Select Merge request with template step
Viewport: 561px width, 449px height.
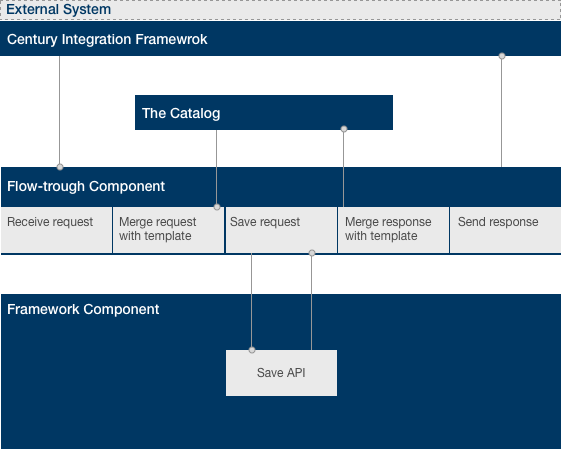coord(169,230)
